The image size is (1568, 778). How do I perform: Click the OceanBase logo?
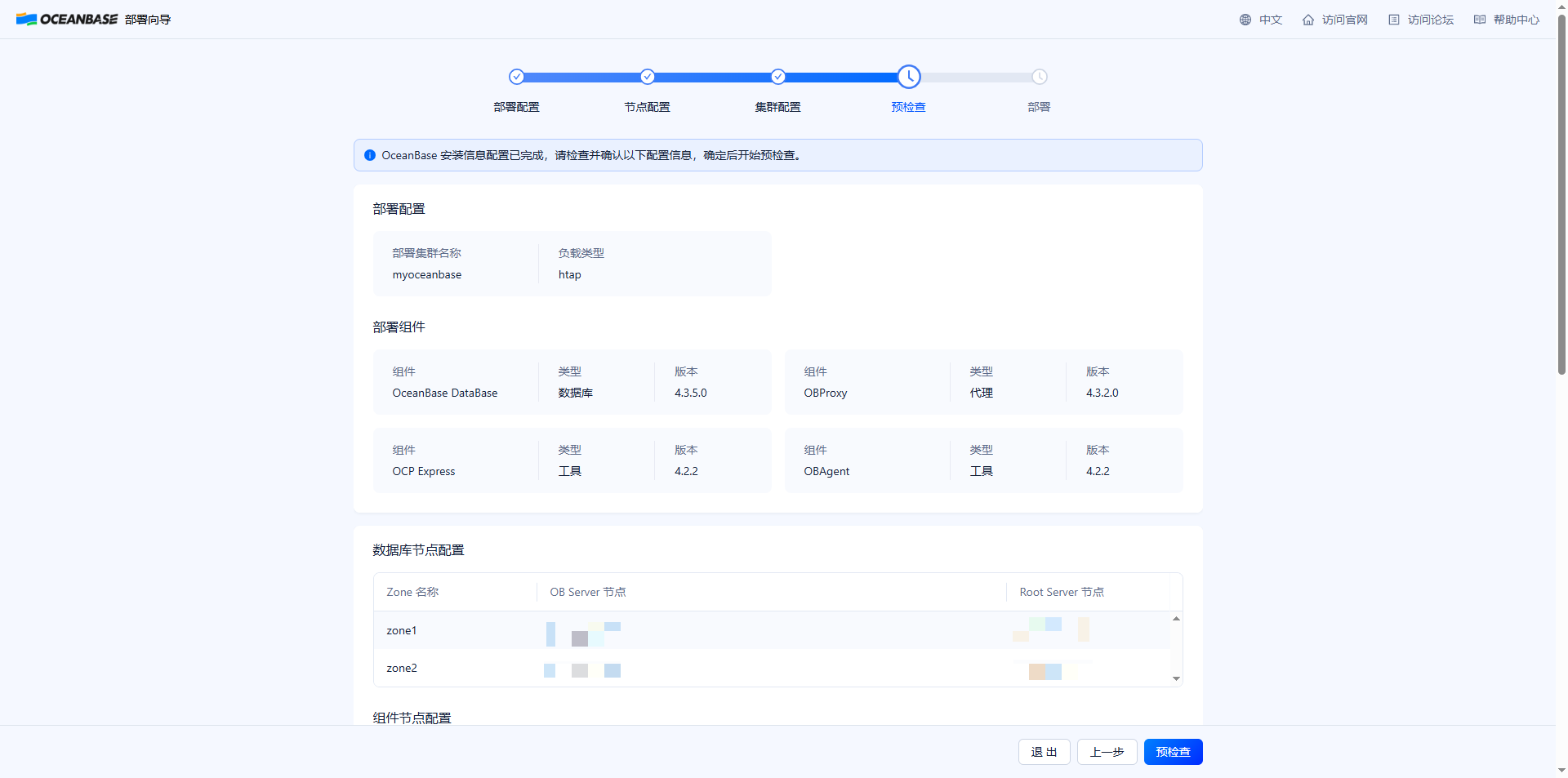click(x=67, y=19)
